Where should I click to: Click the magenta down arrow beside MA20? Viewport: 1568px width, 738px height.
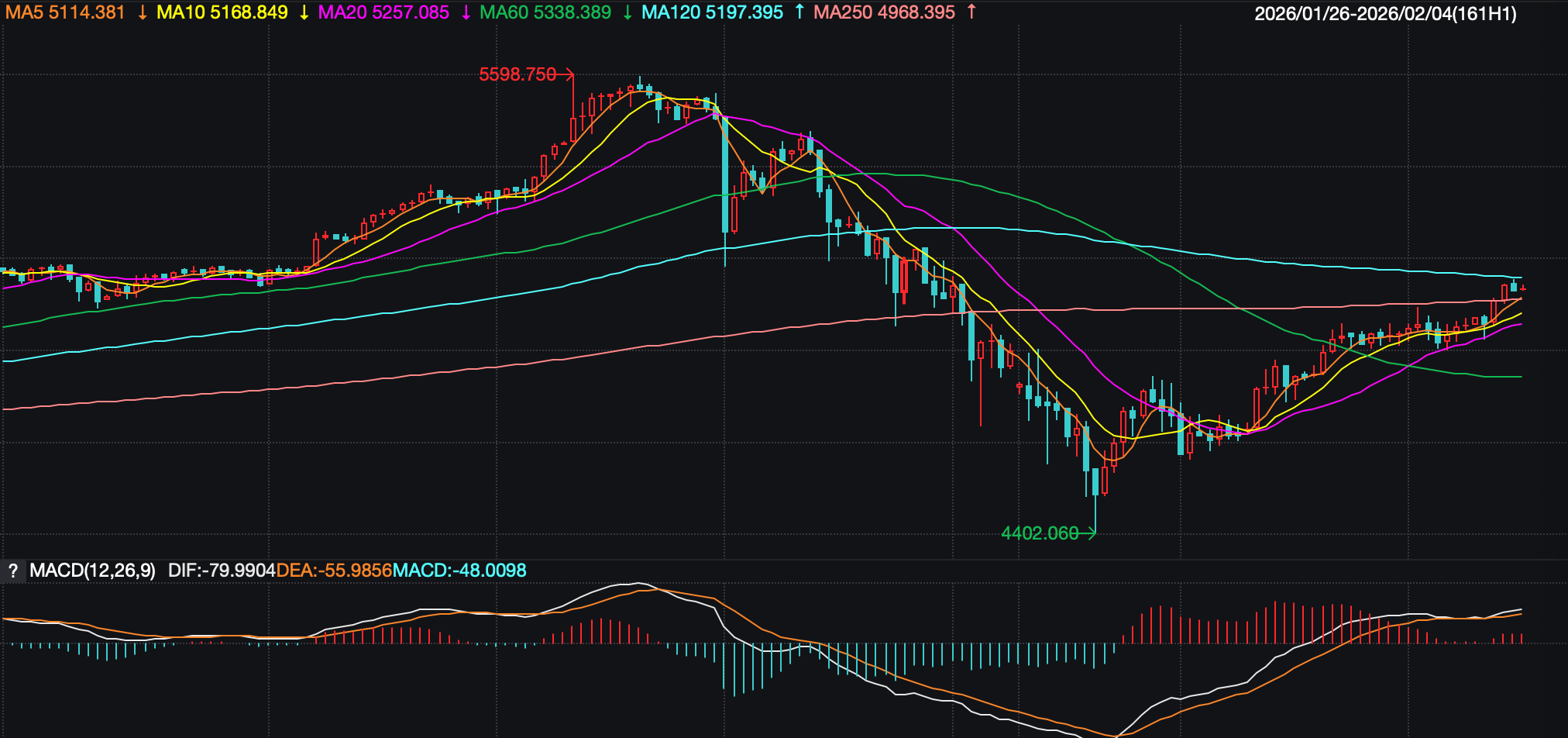click(x=466, y=12)
